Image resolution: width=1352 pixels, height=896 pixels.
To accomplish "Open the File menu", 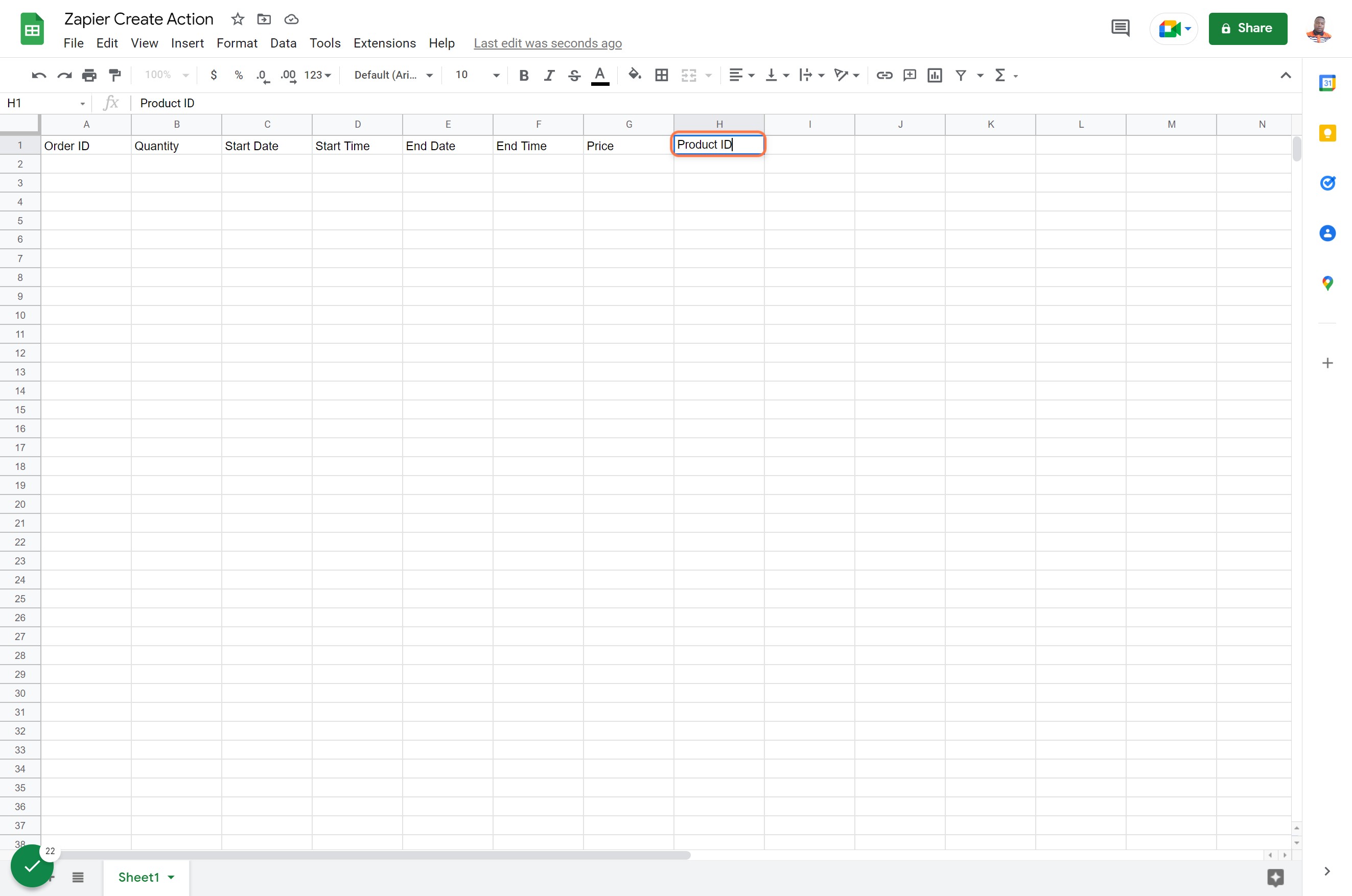I will click(x=74, y=43).
